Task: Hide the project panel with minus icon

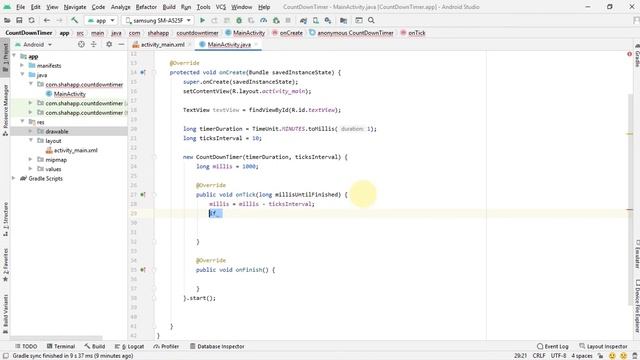Action: coord(121,44)
